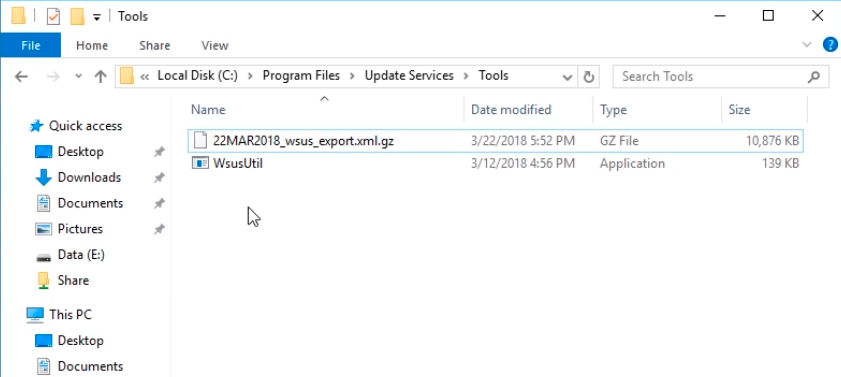The image size is (841, 377).
Task: Open Share folder in navigation pane
Action: pyautogui.click(x=73, y=280)
